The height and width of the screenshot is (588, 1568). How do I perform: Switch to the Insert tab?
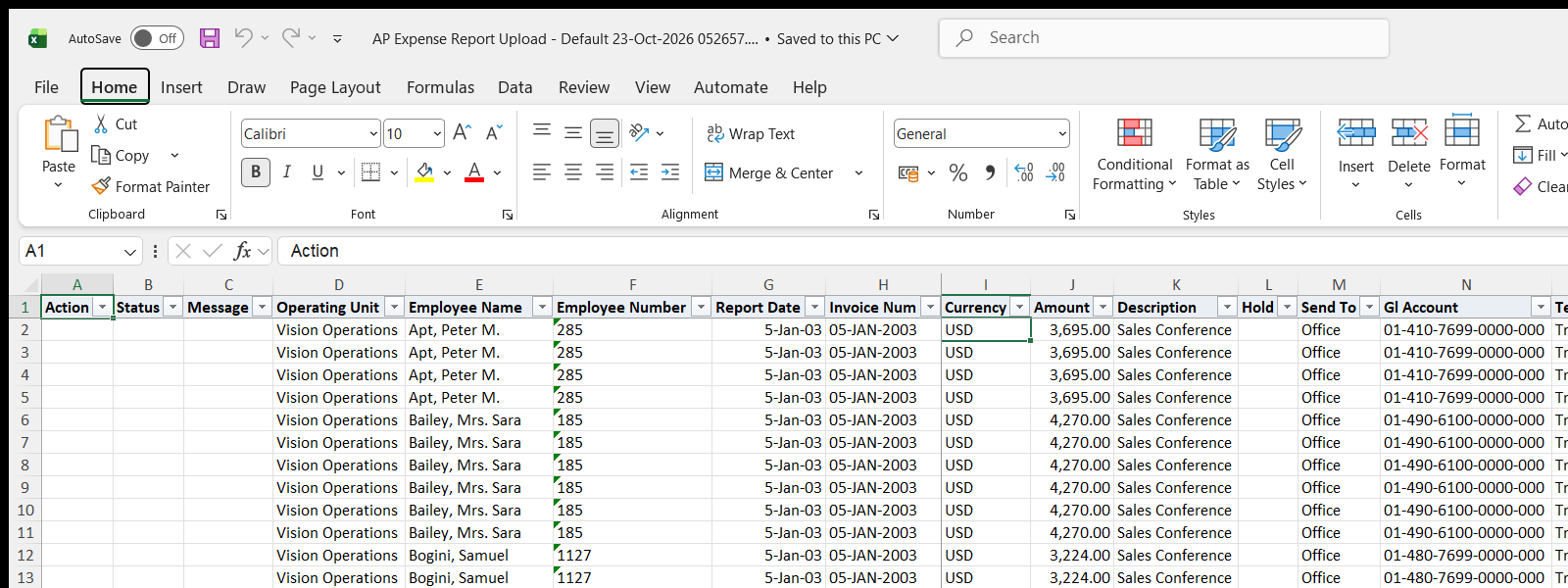181,87
